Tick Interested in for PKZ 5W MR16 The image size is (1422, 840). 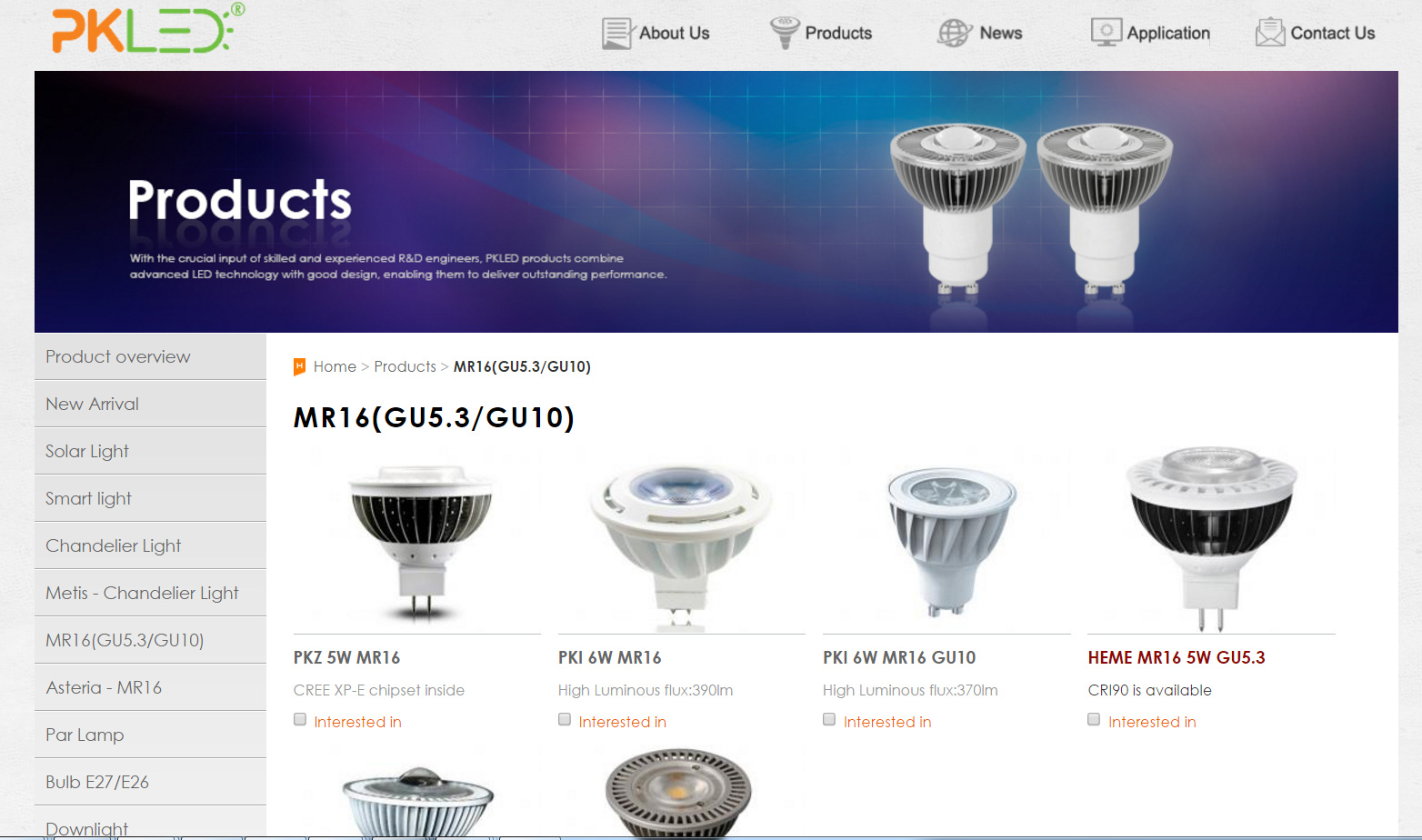tap(300, 720)
